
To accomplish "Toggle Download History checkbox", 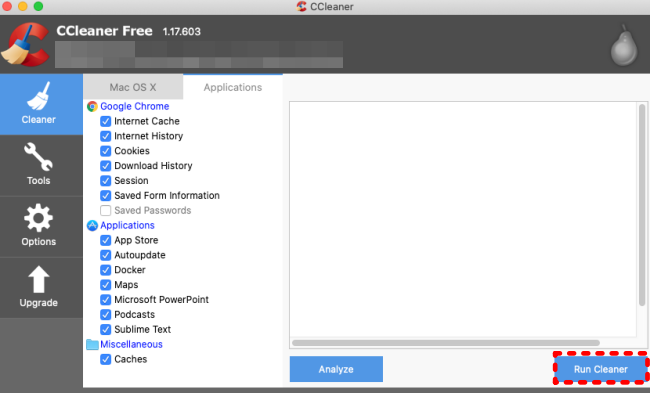I will tap(106, 166).
